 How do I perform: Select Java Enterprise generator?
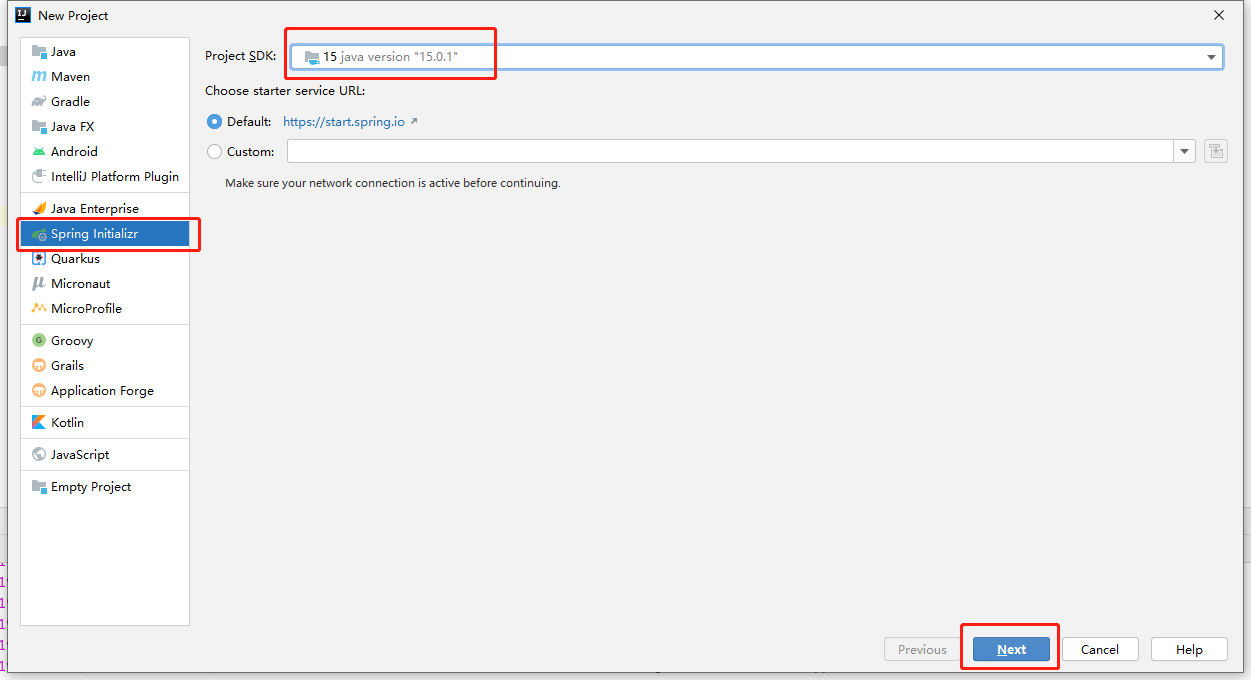point(105,209)
